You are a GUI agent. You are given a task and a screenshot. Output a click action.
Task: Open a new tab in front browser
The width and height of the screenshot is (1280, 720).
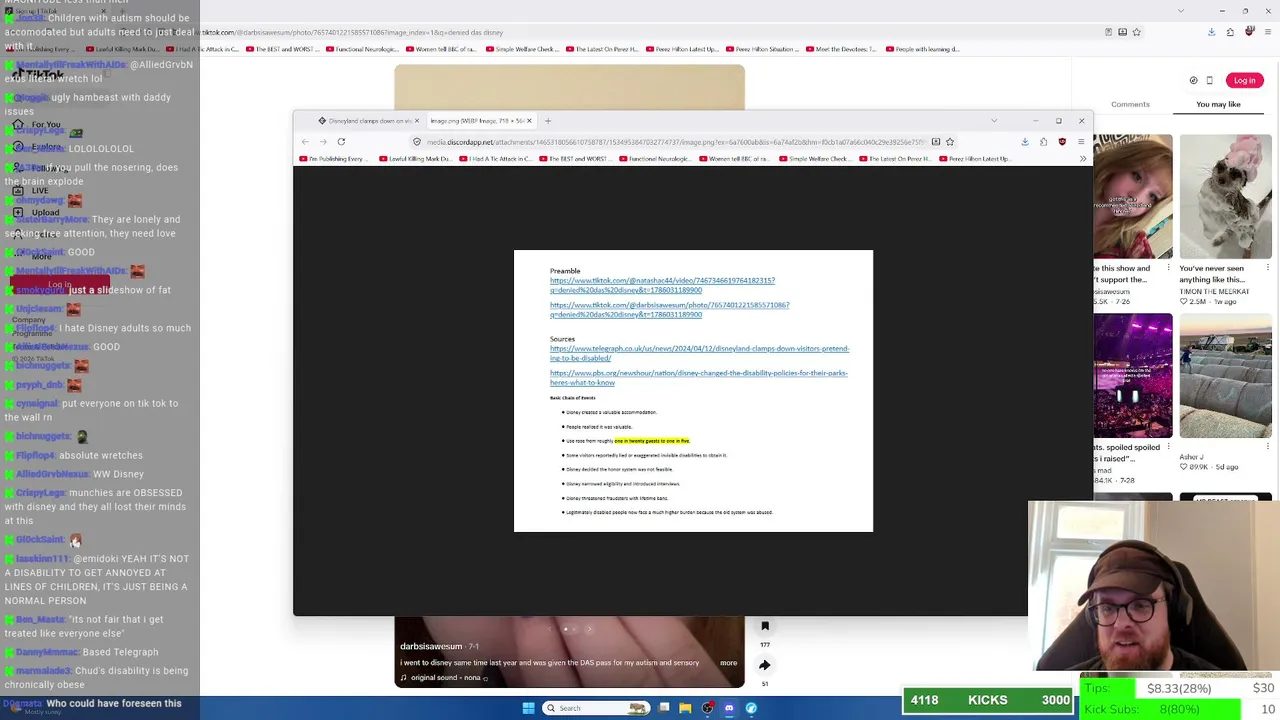point(547,121)
